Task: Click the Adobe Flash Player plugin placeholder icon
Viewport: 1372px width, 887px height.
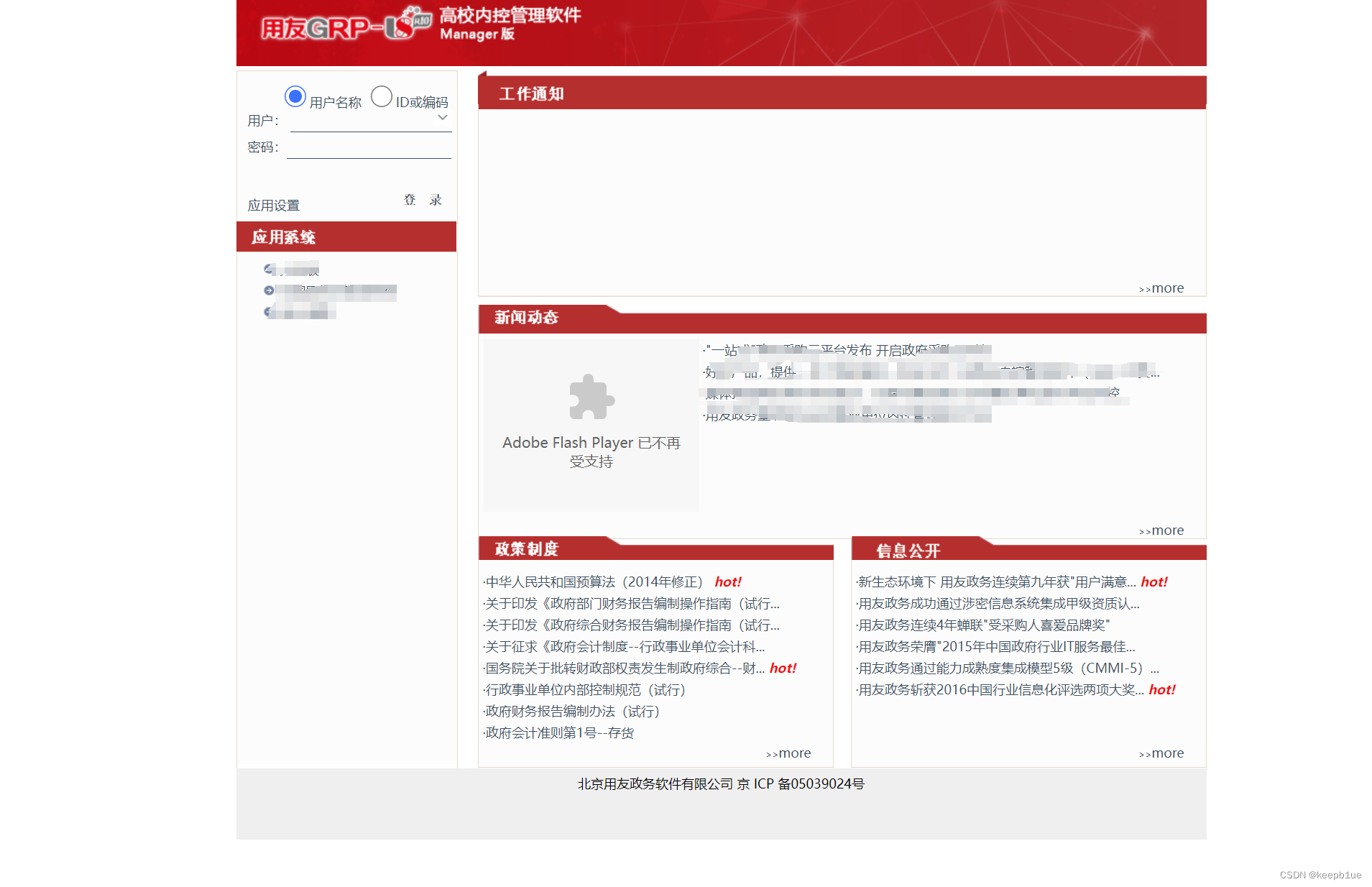Action: [x=591, y=397]
